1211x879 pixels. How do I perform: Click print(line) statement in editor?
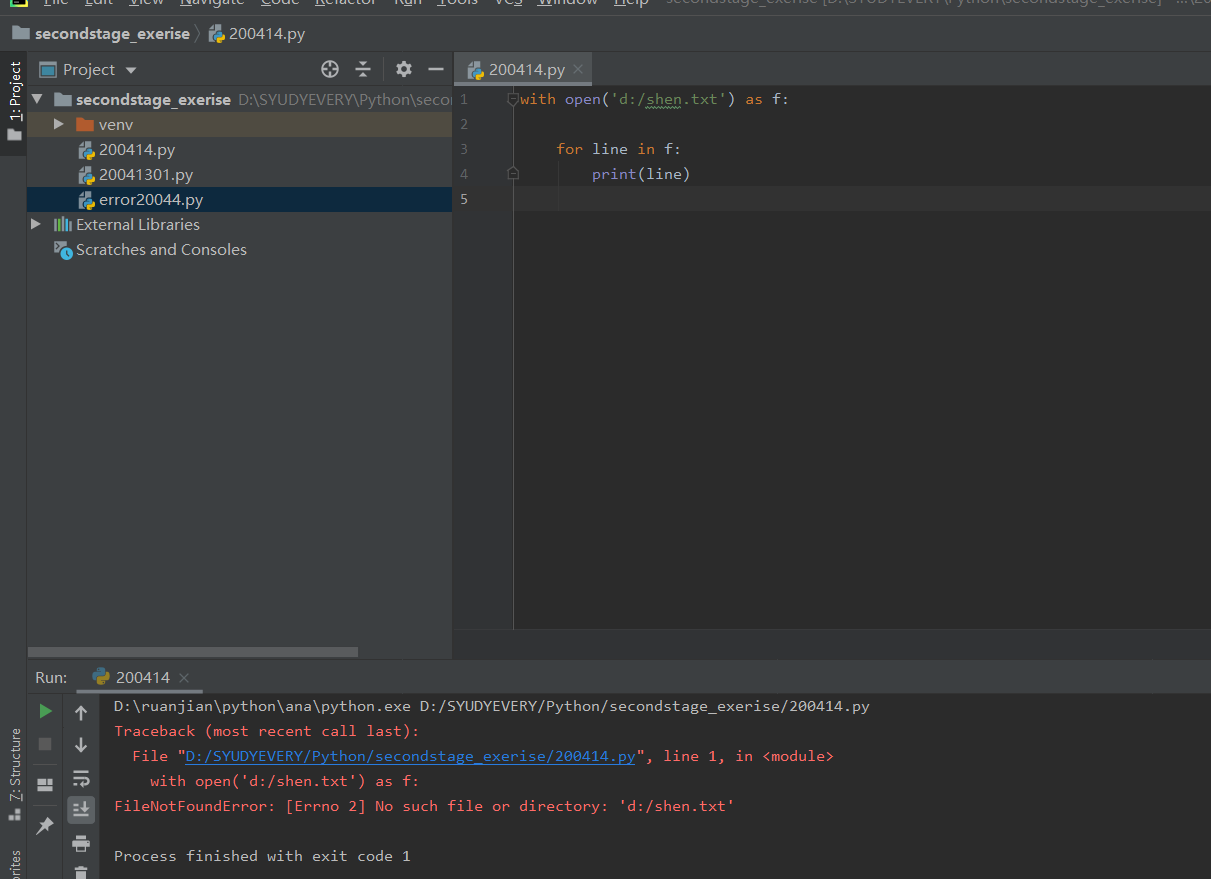click(x=641, y=174)
